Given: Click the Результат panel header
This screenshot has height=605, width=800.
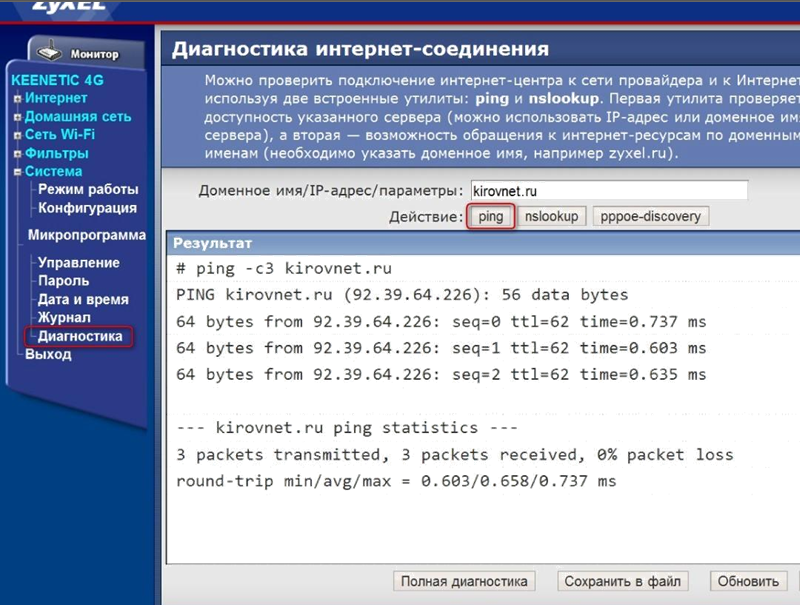Looking at the screenshot, I should point(483,243).
